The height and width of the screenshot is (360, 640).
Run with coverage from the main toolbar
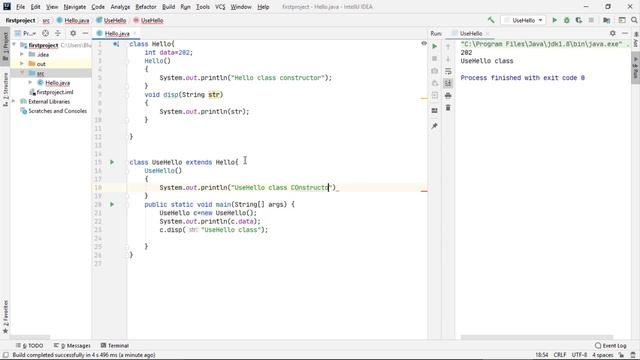click(x=579, y=20)
